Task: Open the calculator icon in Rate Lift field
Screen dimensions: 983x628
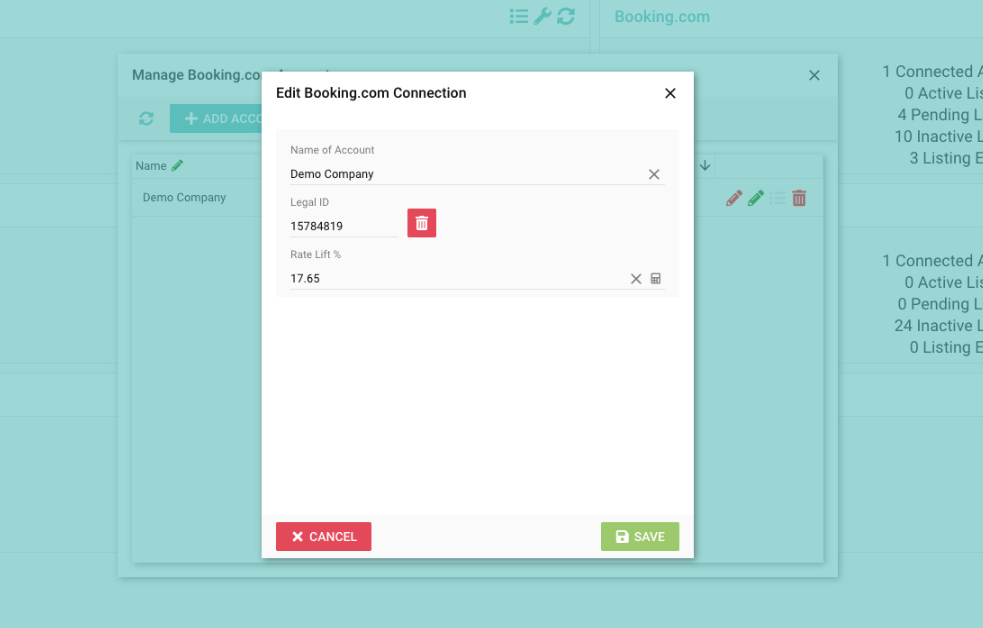Action: (656, 279)
